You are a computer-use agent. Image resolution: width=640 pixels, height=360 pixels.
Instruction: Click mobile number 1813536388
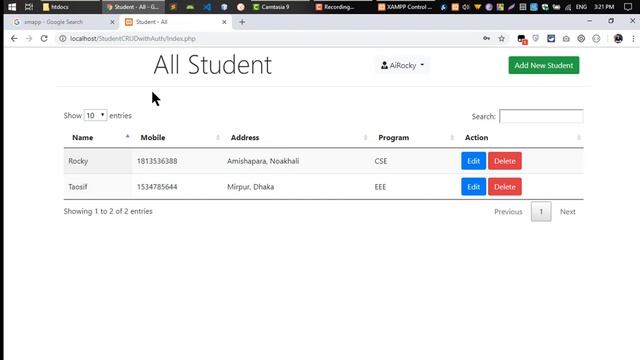pos(157,161)
